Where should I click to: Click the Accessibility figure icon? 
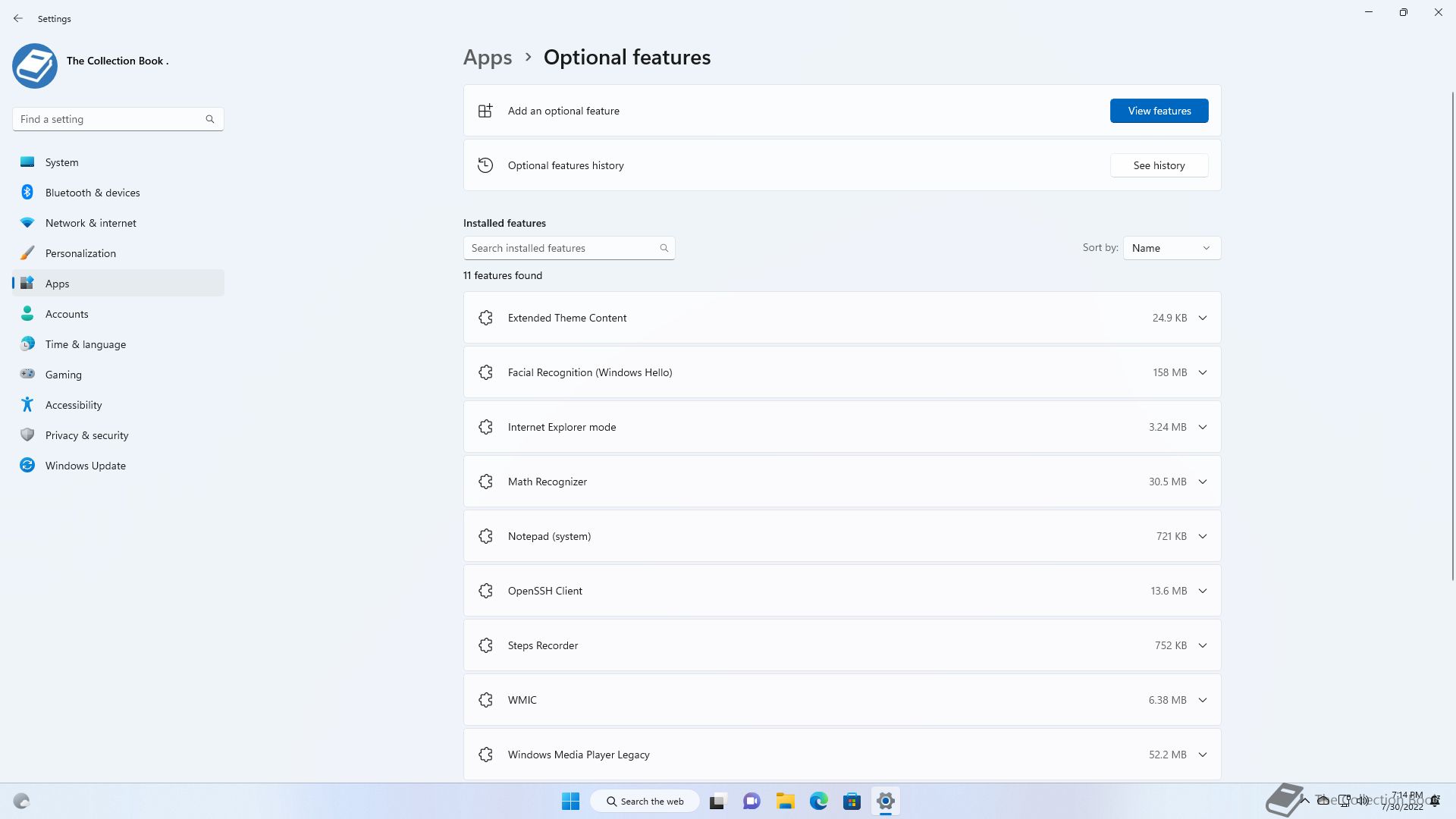pyautogui.click(x=27, y=405)
